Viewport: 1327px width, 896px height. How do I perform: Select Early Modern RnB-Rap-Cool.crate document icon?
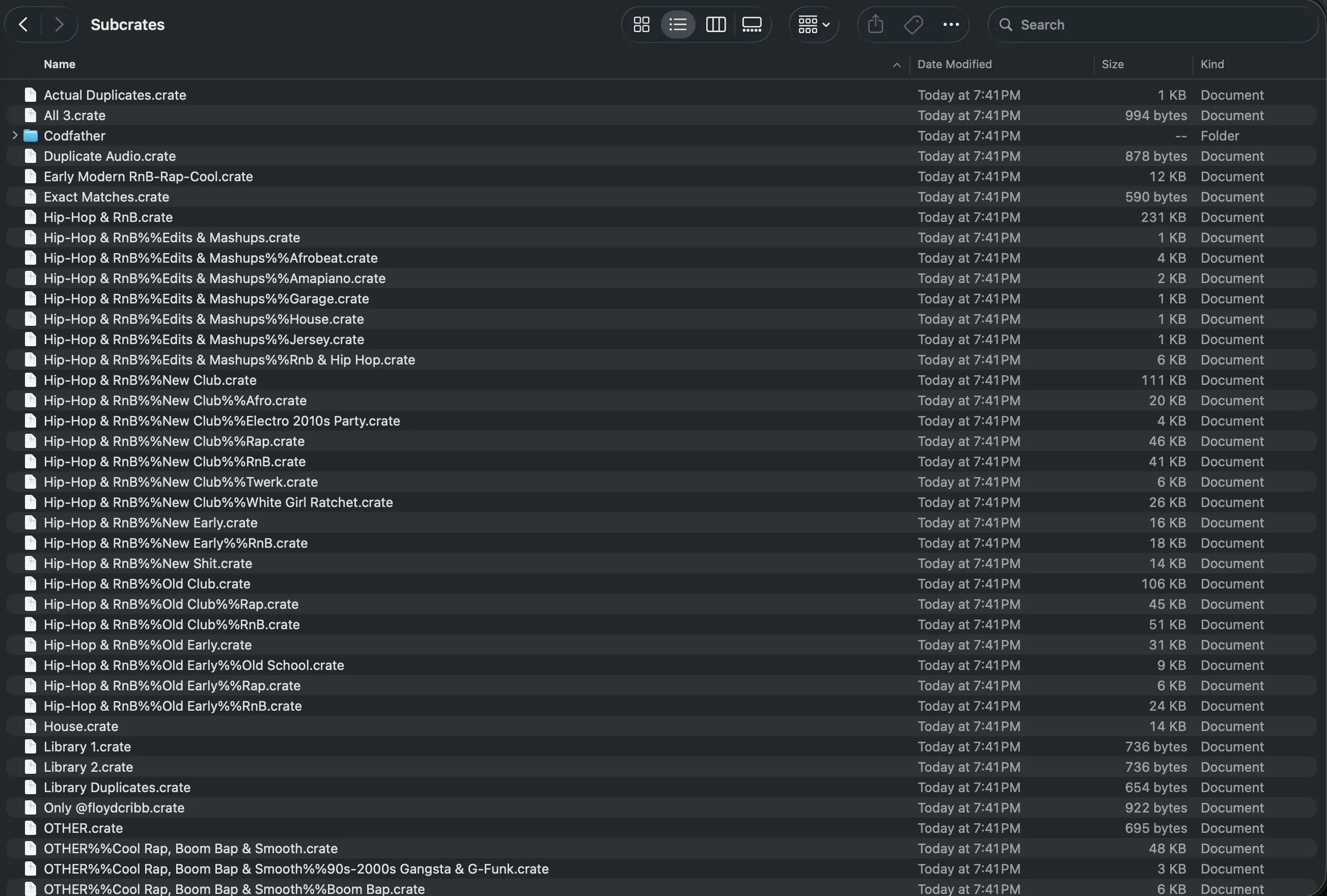[30, 176]
